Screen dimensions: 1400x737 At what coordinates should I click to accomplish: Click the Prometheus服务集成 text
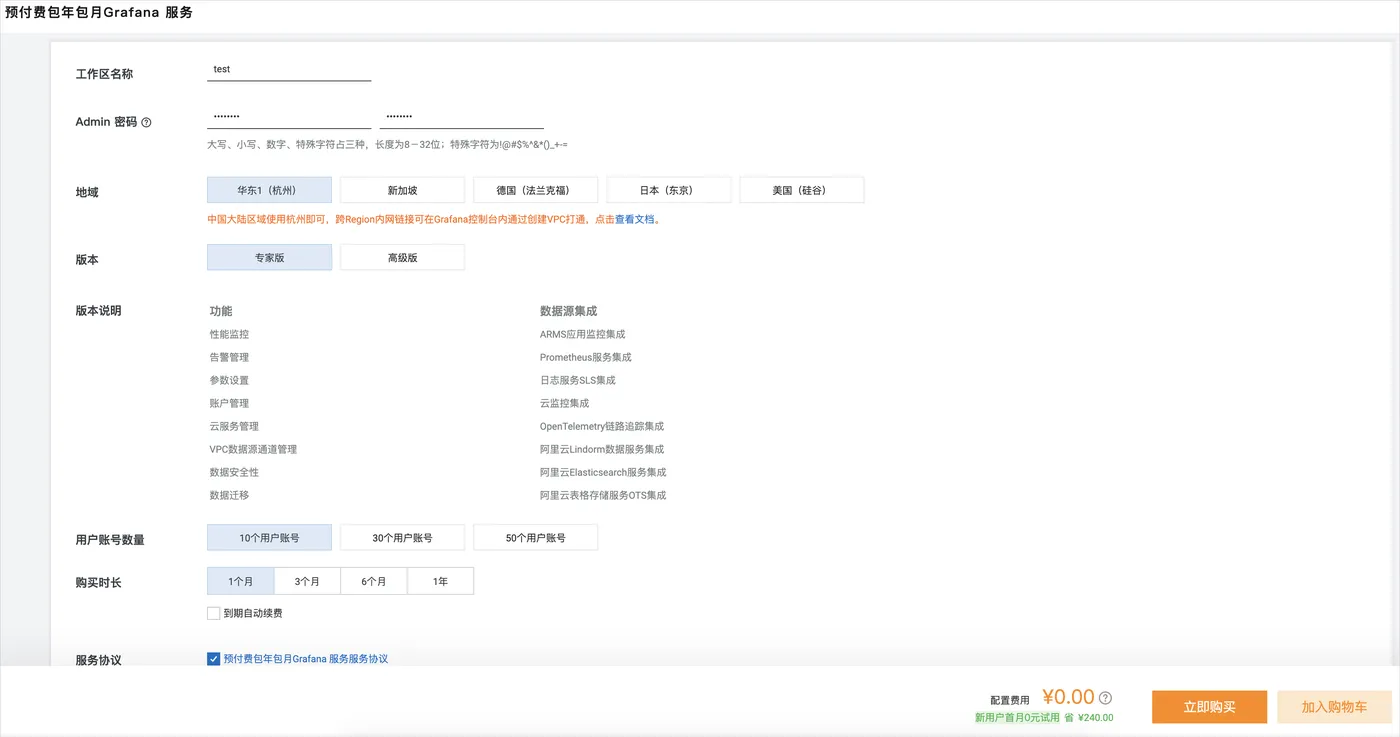(586, 357)
